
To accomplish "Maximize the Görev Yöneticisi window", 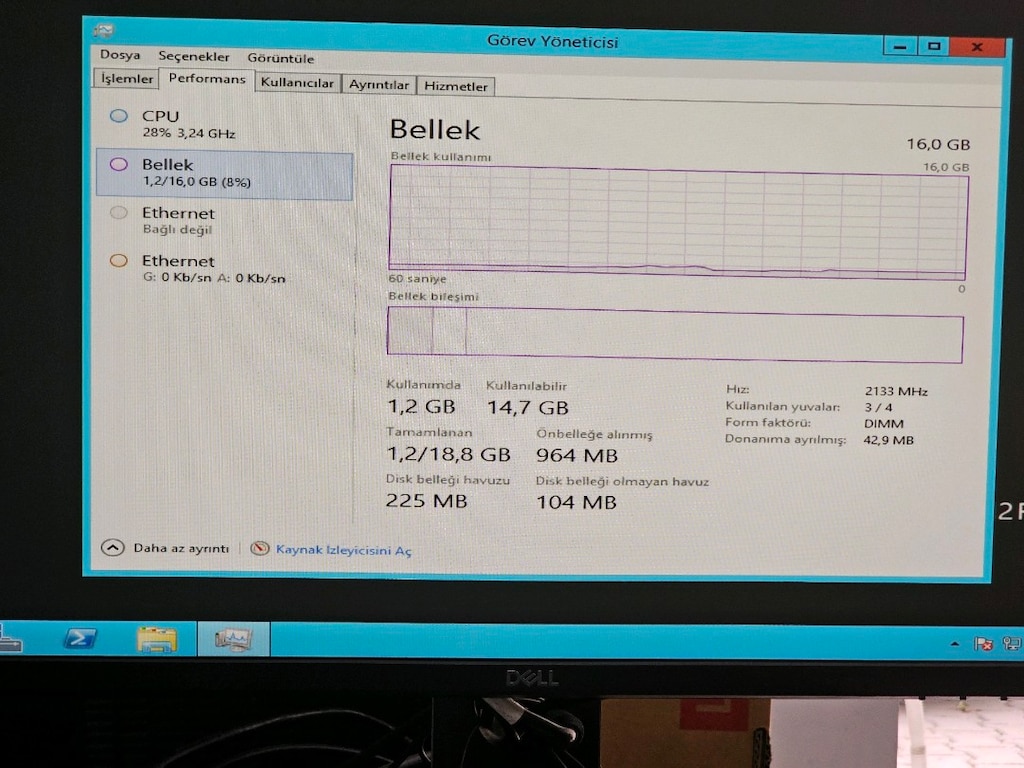I will point(934,46).
